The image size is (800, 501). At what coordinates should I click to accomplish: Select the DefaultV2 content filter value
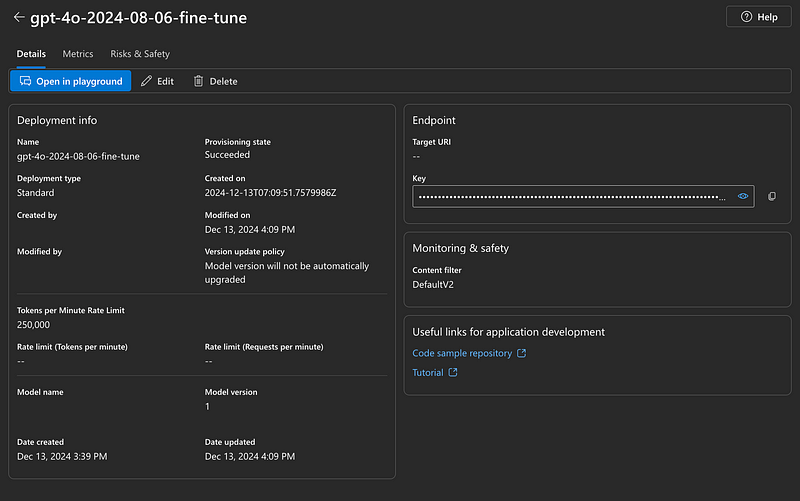pyautogui.click(x=433, y=285)
